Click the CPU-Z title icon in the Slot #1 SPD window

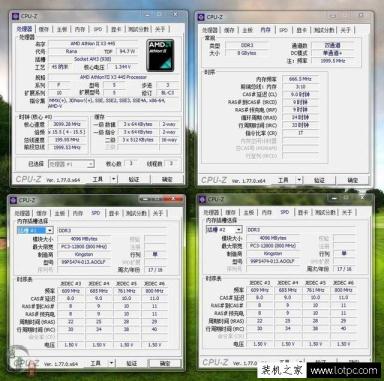13,200
